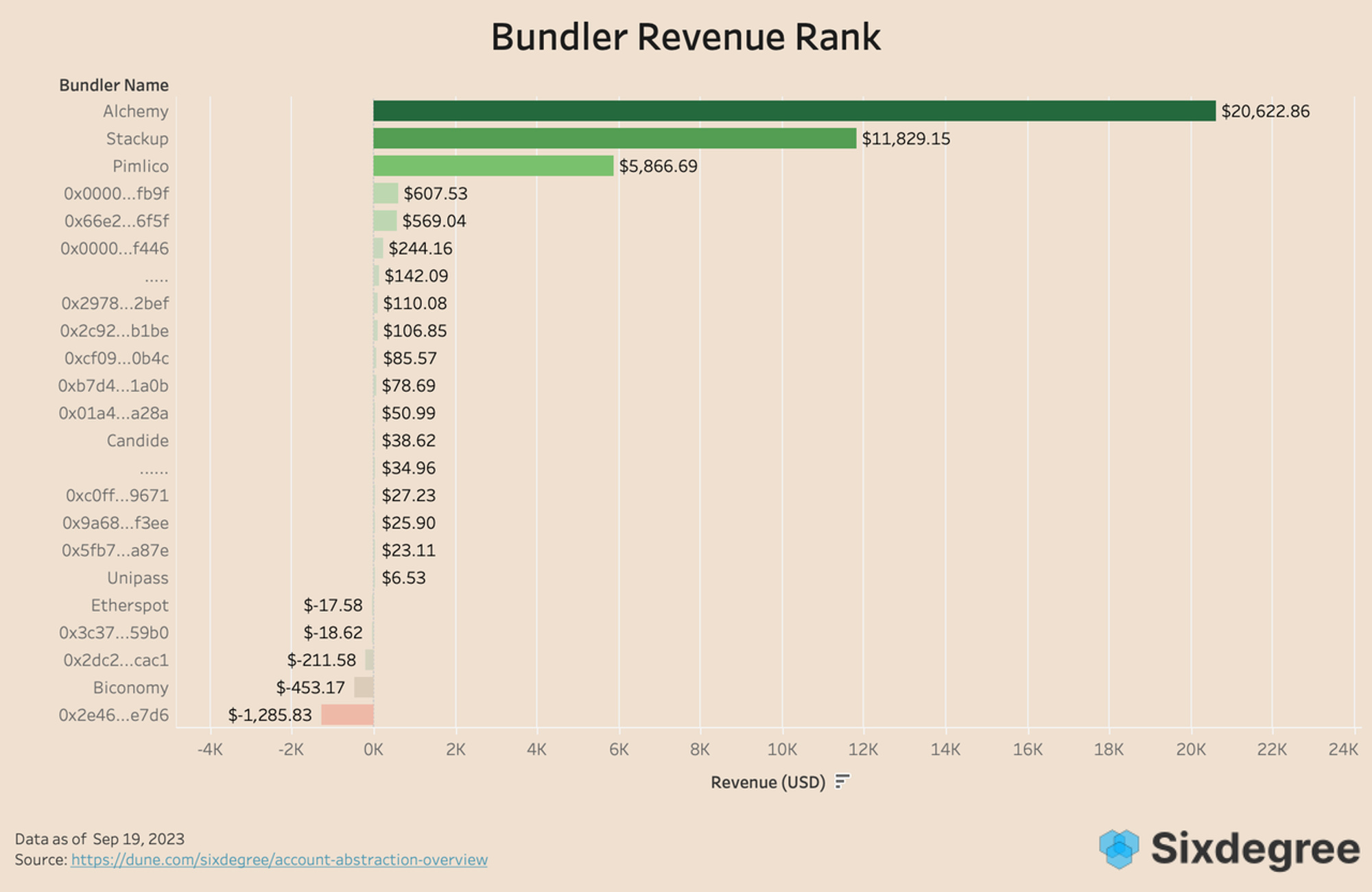
Task: Click the sort icon beside Revenue (USD)
Action: coord(842,782)
